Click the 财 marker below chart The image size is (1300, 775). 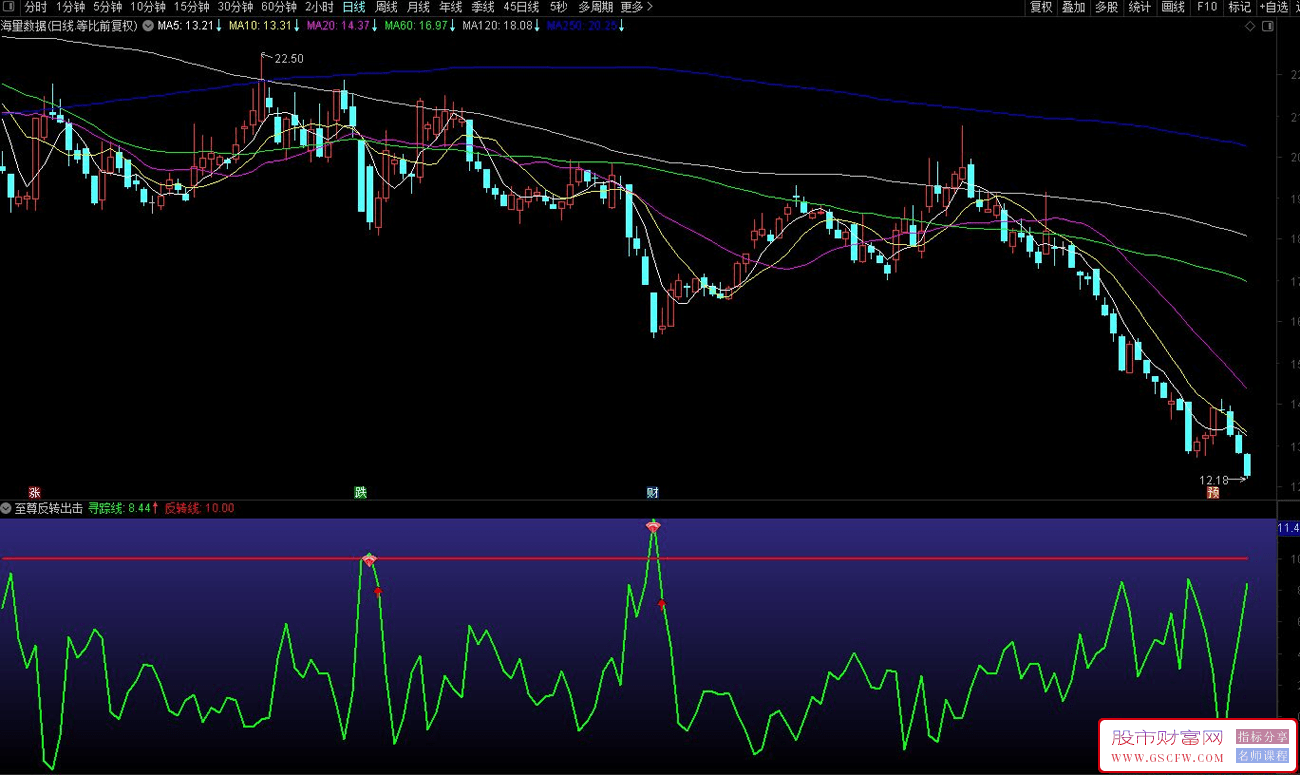(652, 492)
